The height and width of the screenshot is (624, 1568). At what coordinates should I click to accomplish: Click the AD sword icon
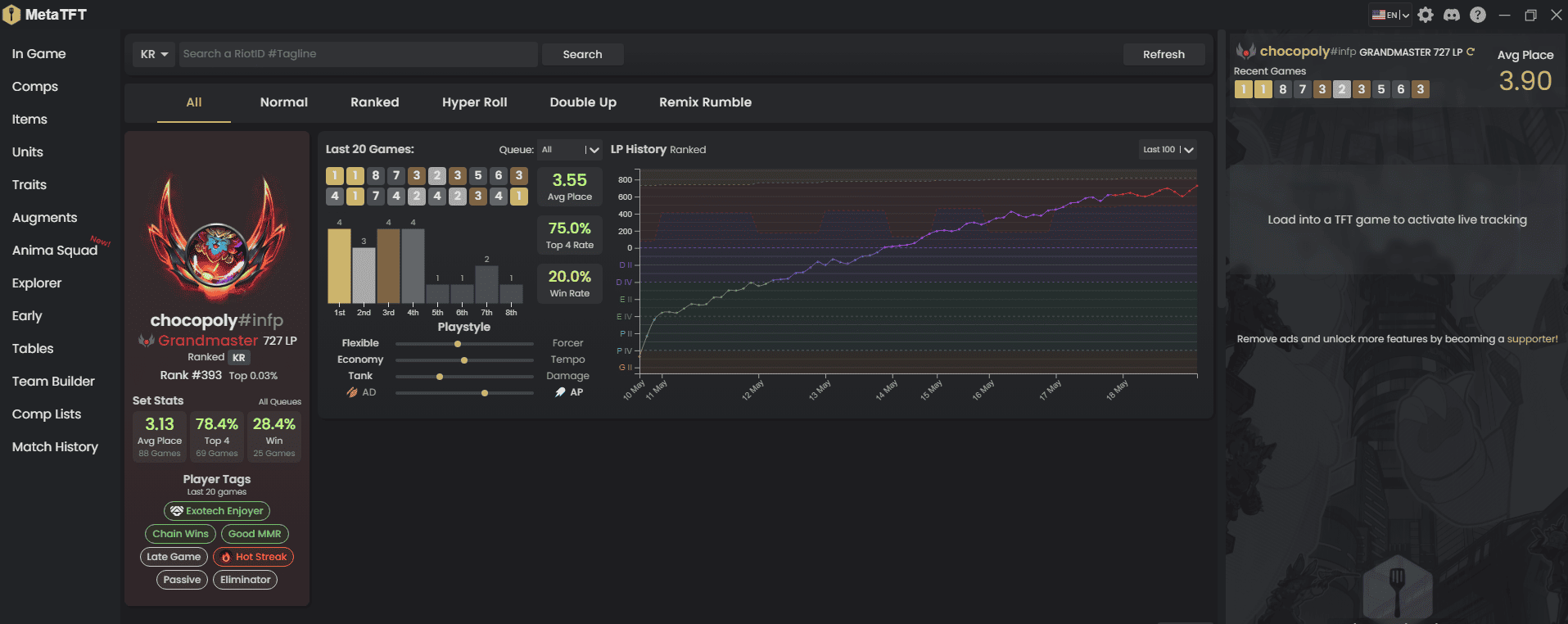point(352,392)
